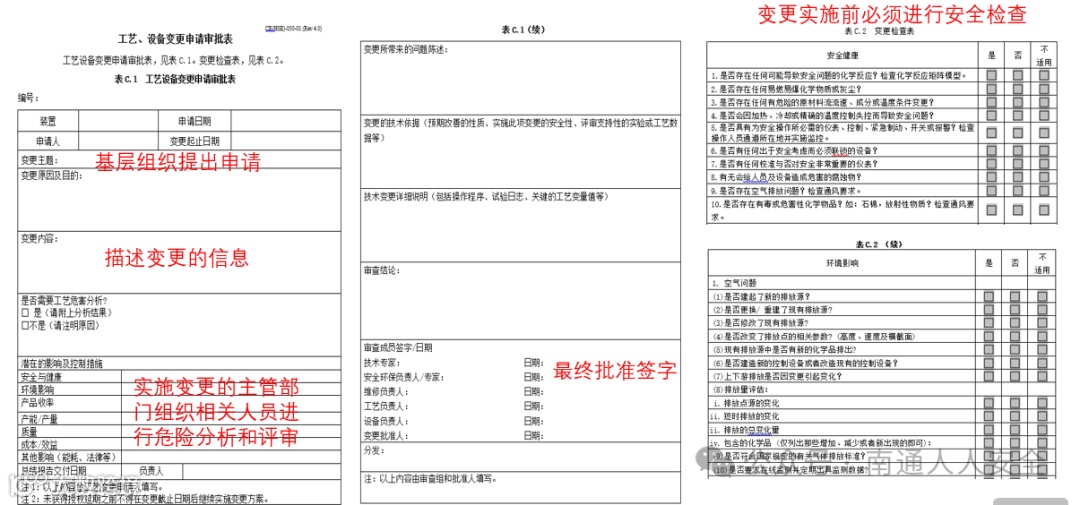1080x505 pixels.
Task: Check 不适用 for (6)控制设备 row
Action: click(x=1042, y=362)
